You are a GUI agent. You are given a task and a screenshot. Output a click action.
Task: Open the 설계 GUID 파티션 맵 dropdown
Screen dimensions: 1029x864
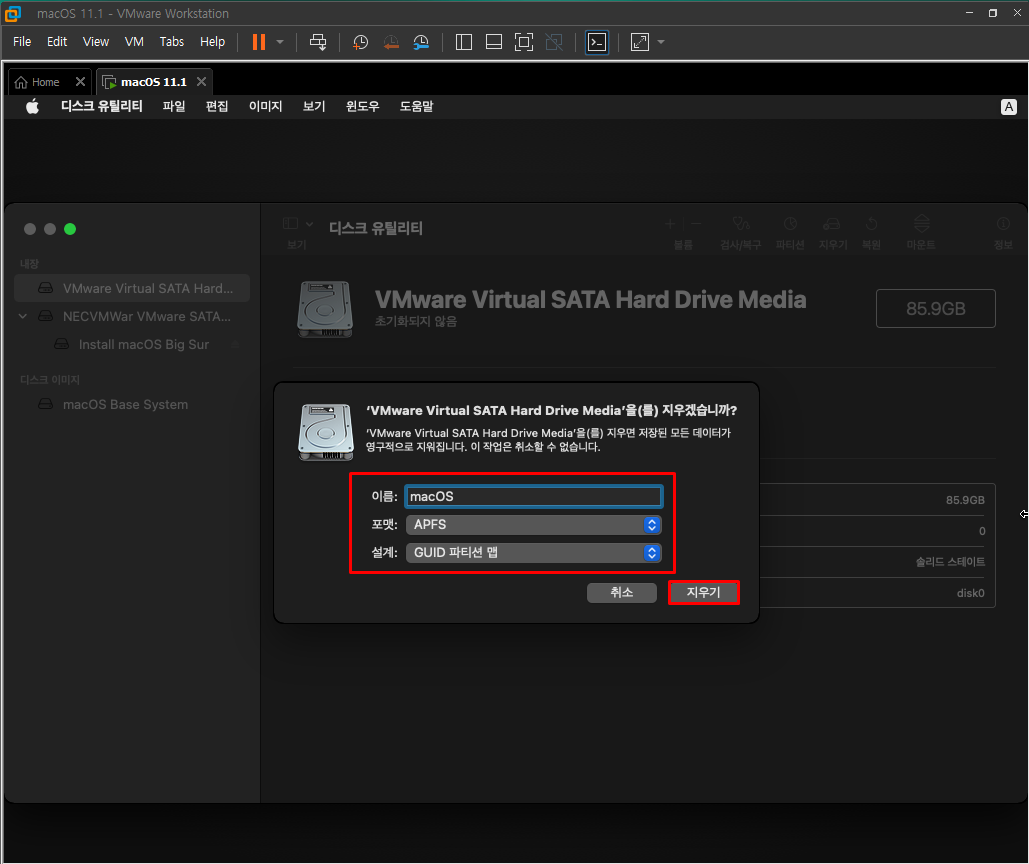[534, 552]
